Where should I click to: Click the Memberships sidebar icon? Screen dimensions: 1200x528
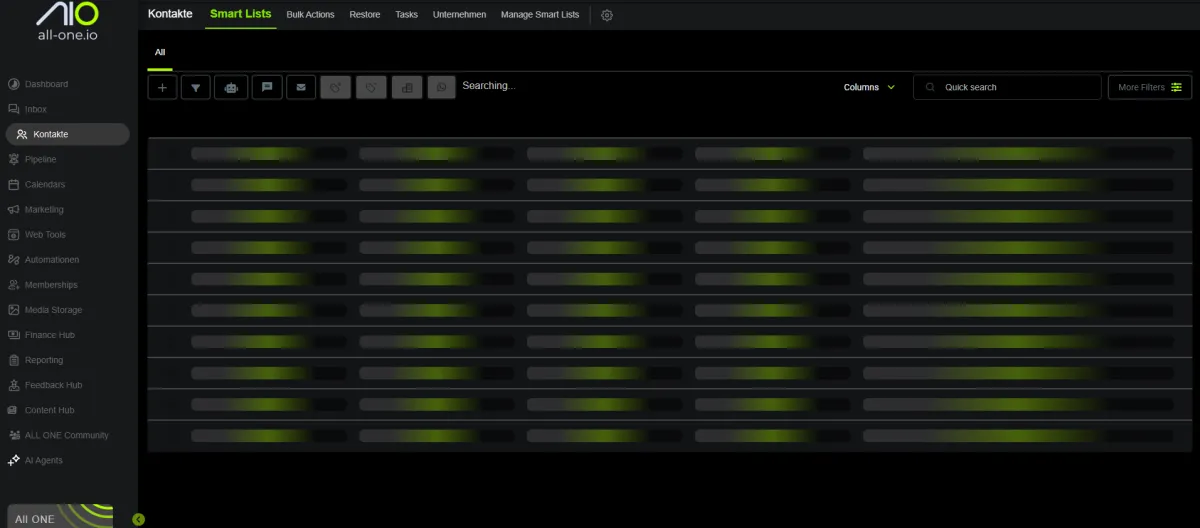14,284
